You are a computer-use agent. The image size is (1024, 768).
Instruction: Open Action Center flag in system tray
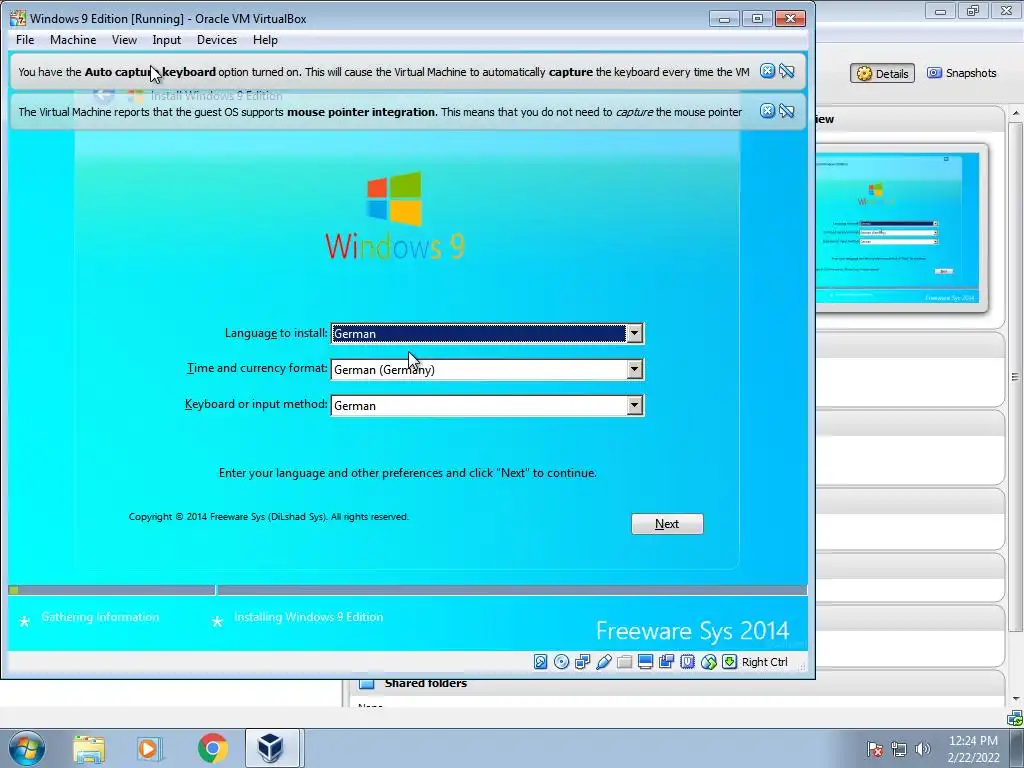(x=875, y=749)
